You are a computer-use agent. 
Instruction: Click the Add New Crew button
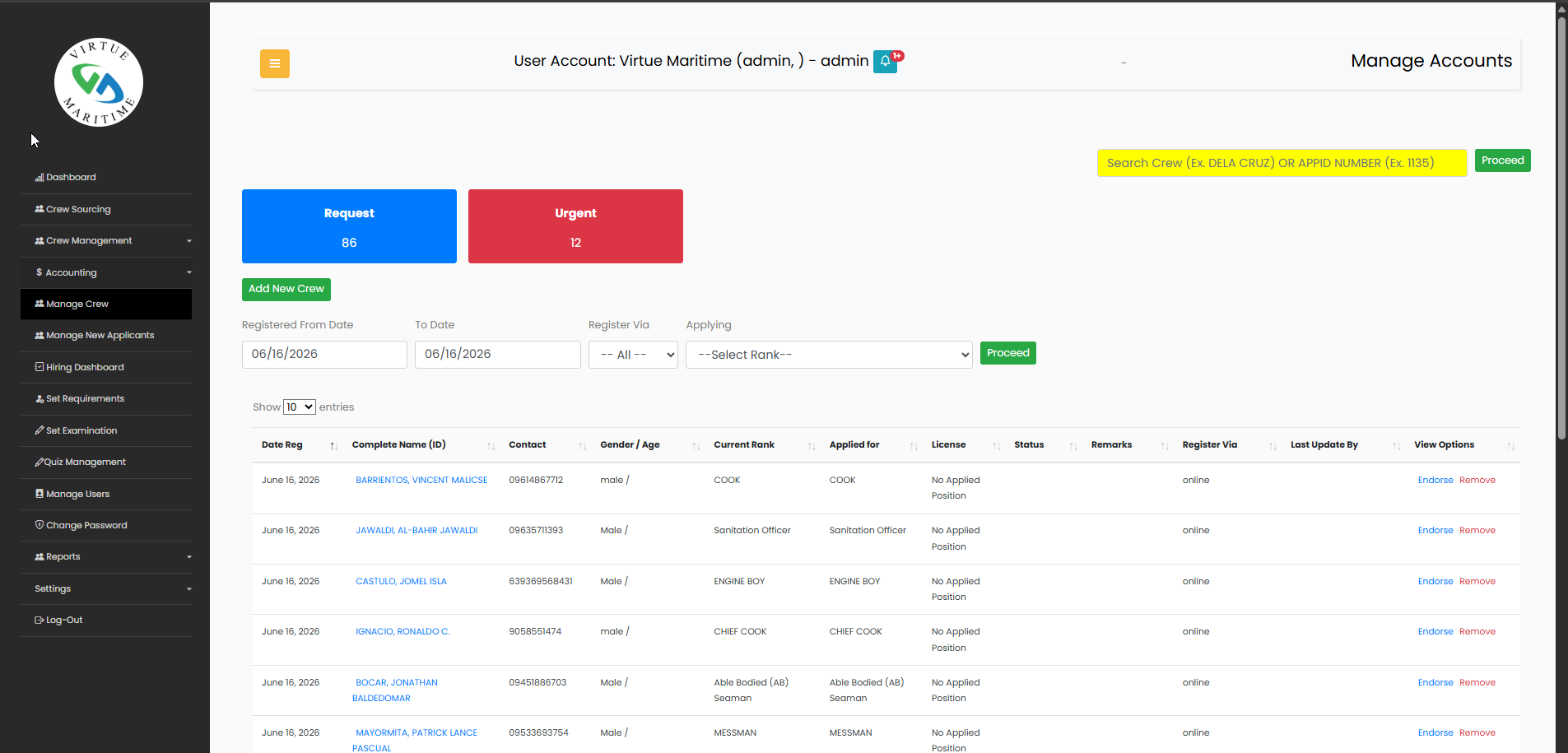coord(286,289)
